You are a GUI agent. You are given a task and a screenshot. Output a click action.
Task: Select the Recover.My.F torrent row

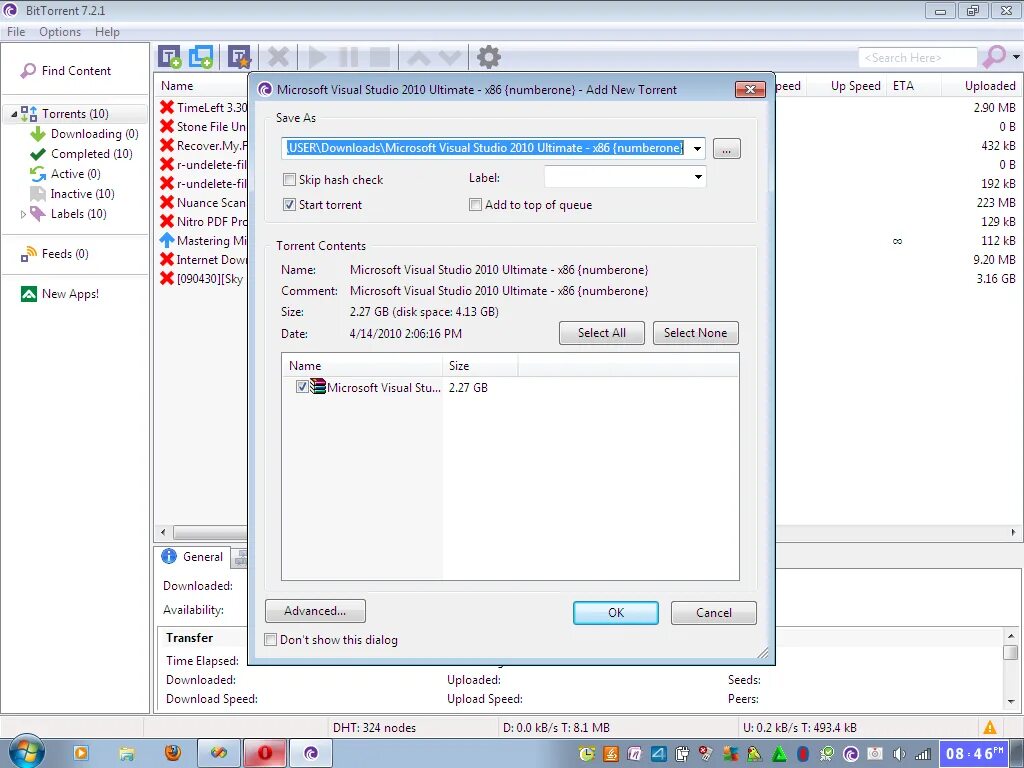tap(204, 146)
